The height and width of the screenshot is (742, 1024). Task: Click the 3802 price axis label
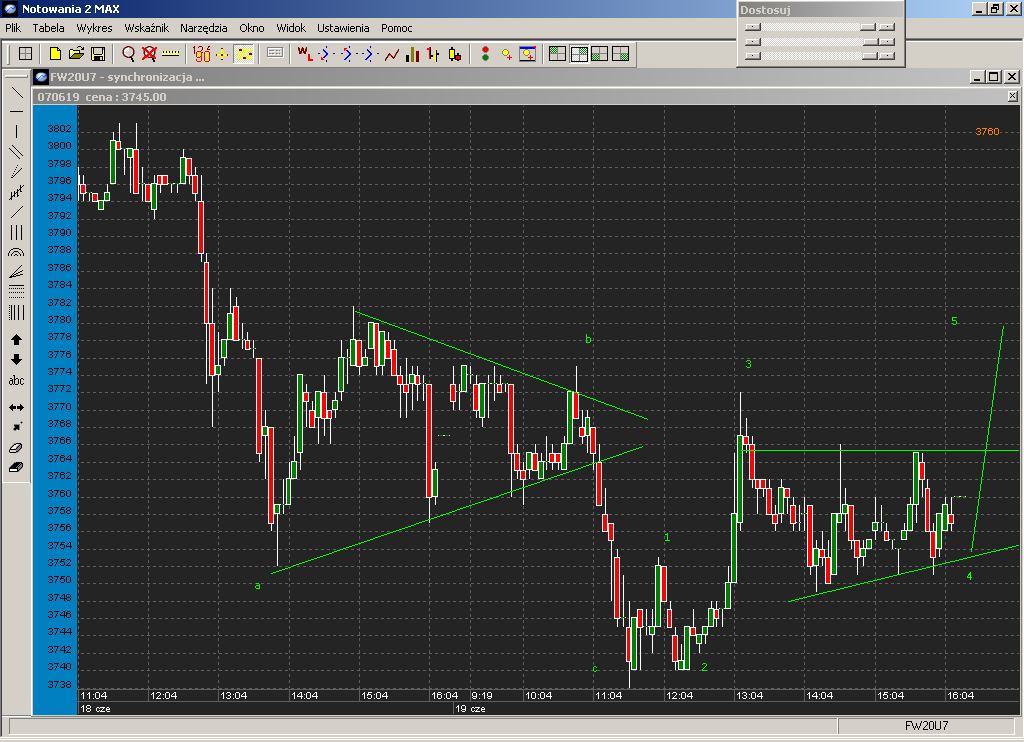(x=59, y=128)
